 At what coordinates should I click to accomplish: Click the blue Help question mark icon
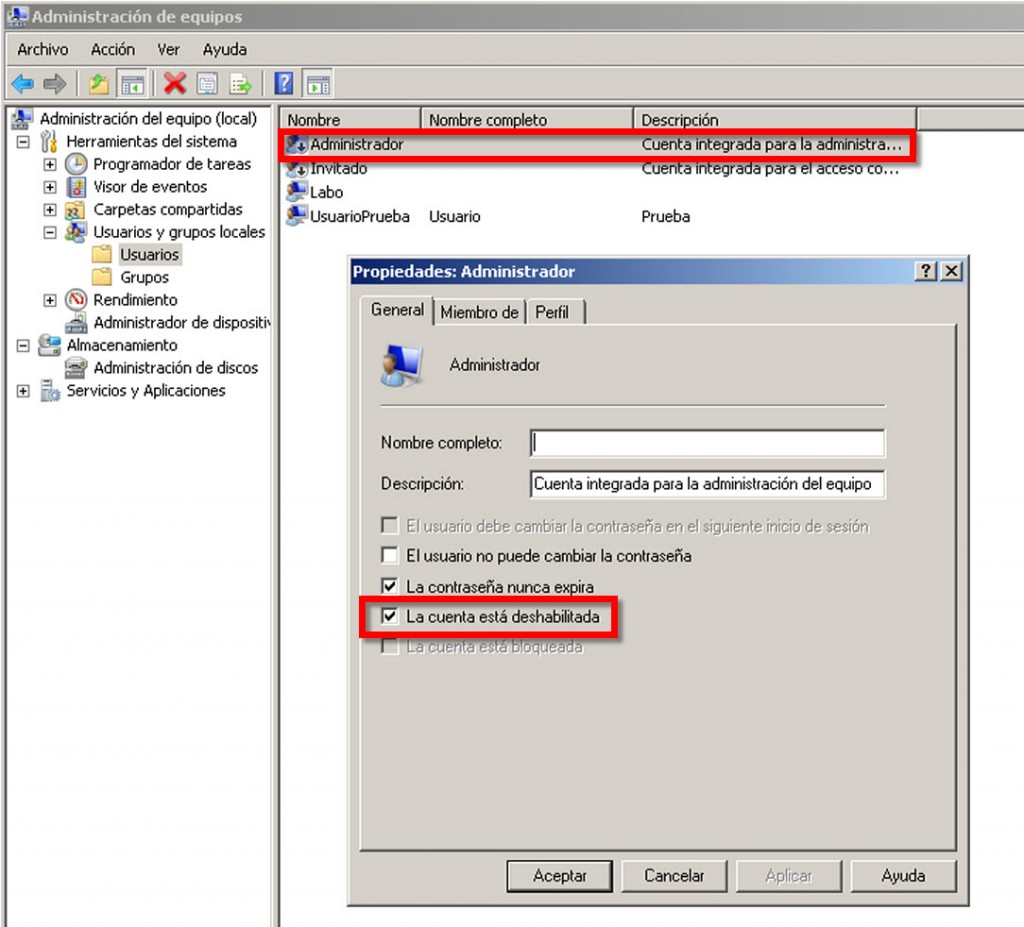(x=284, y=83)
